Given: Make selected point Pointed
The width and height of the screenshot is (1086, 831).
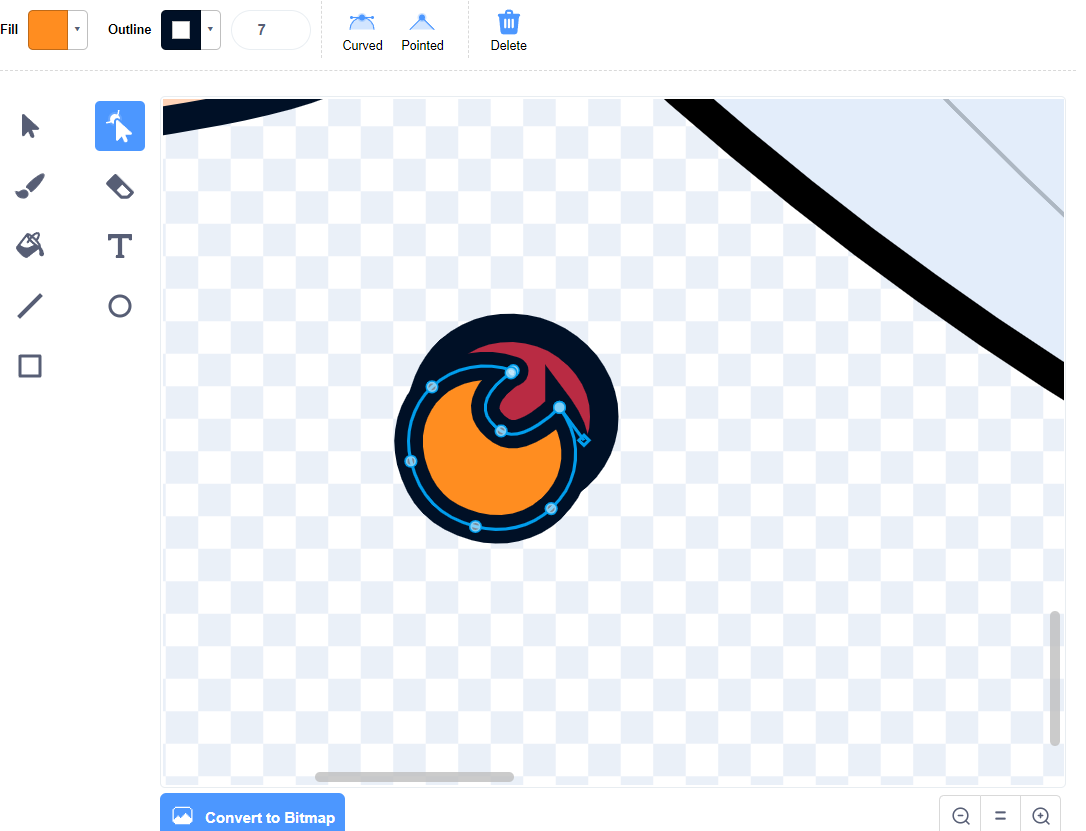Looking at the screenshot, I should coord(422,32).
